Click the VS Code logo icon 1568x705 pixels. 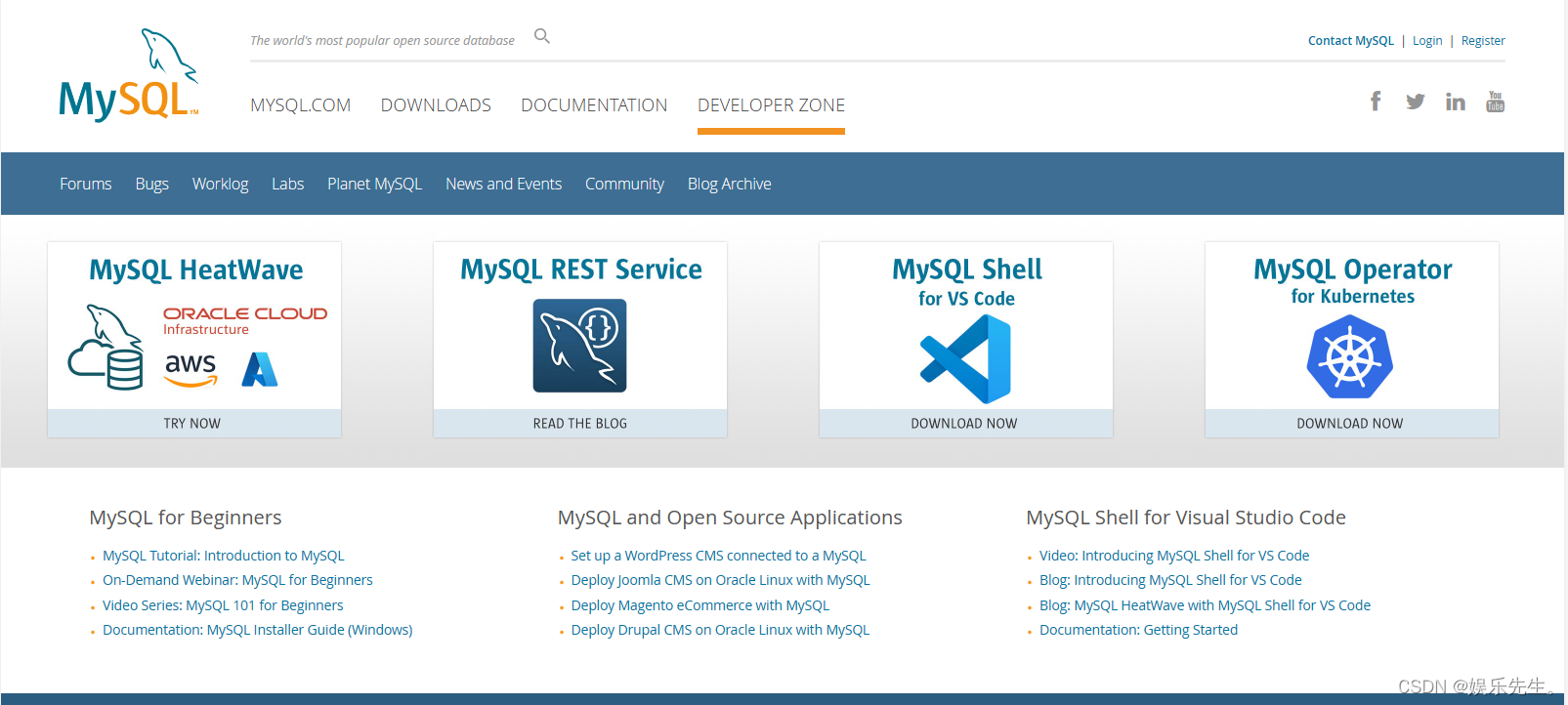pos(965,359)
